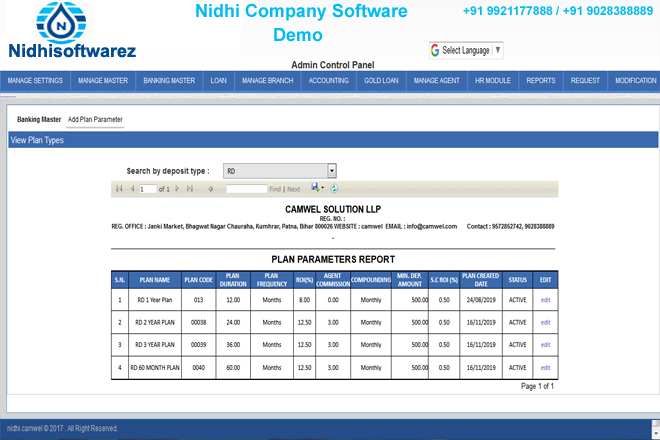Focus the report find text box
This screenshot has height=440, width=660.
[x=247, y=189]
